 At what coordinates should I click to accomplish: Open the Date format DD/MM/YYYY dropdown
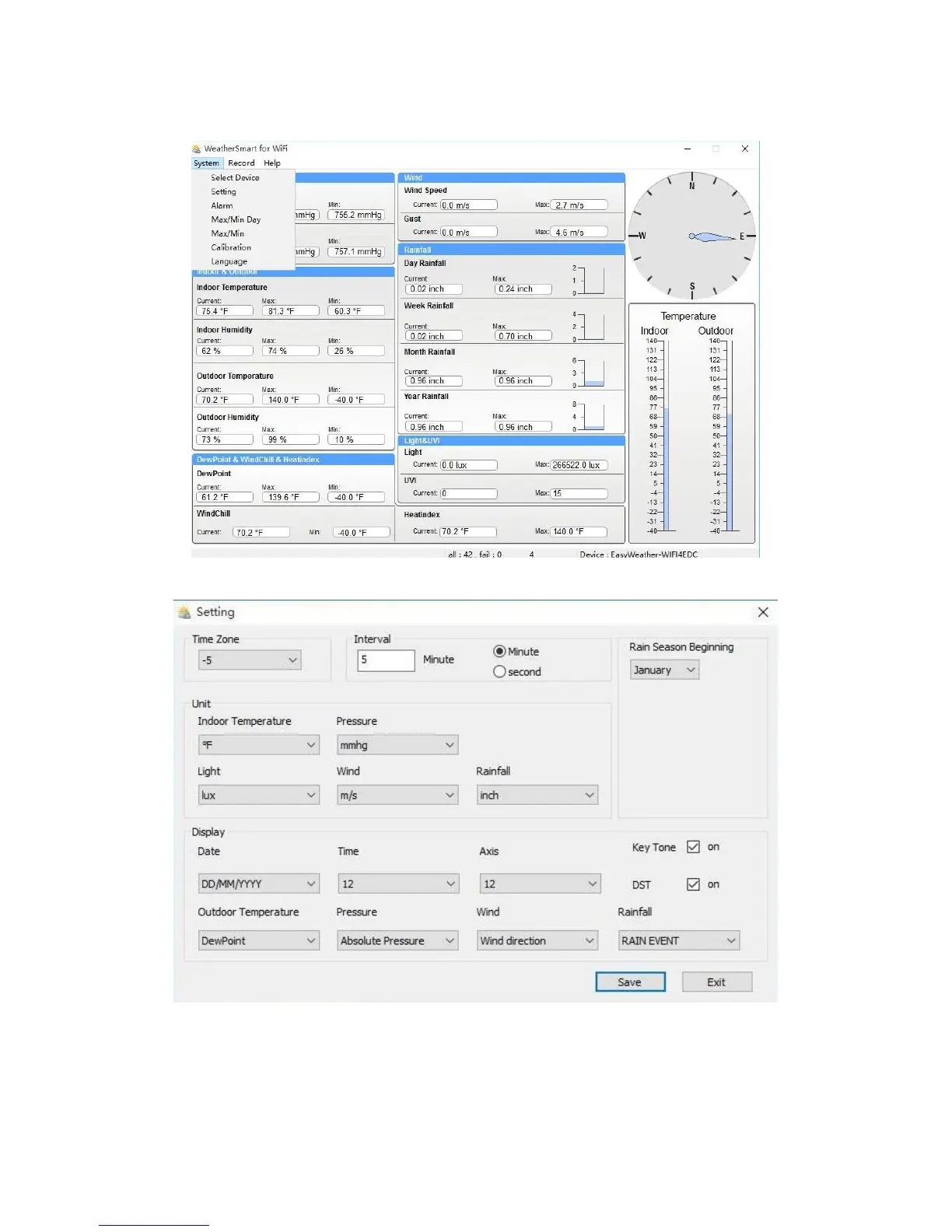[258, 884]
